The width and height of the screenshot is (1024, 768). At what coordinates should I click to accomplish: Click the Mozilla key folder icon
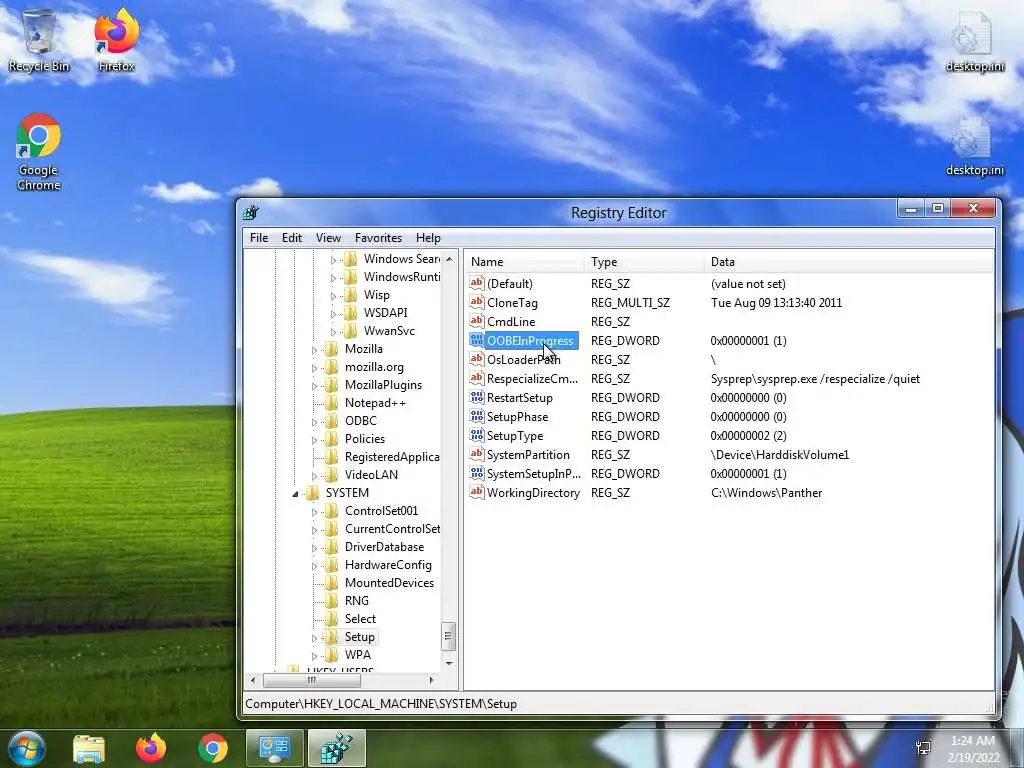[x=332, y=349]
